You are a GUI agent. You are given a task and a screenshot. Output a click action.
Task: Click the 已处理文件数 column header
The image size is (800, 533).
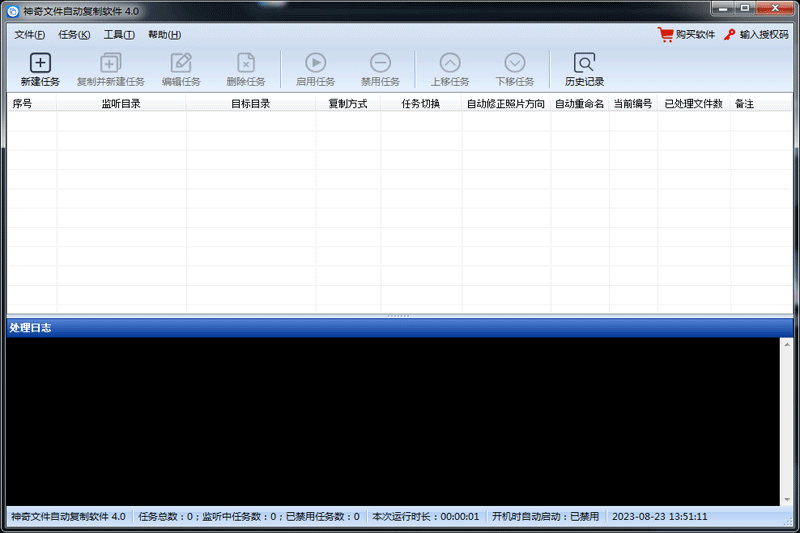point(694,104)
